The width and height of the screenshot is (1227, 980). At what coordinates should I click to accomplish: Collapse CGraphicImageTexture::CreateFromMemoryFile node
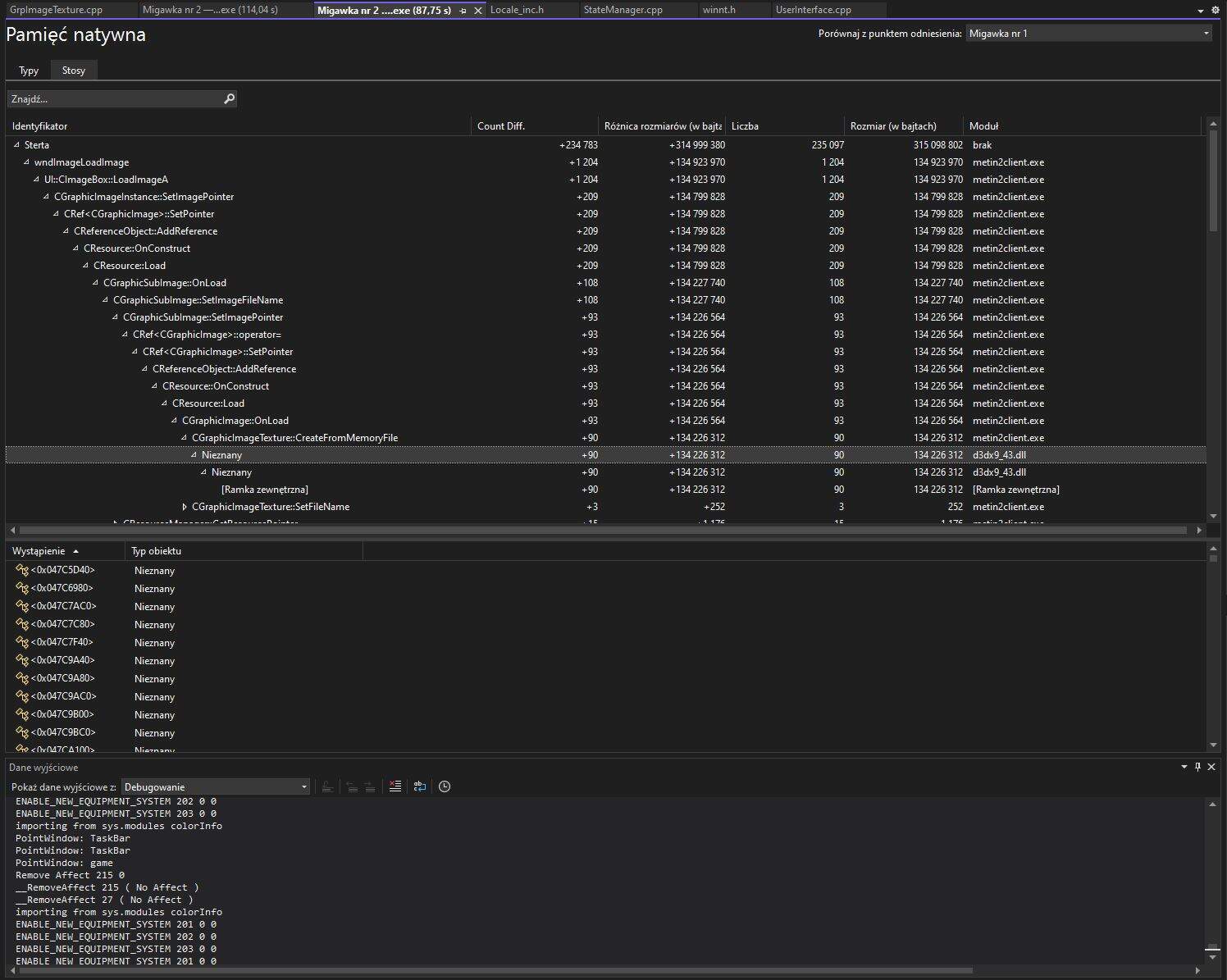(184, 438)
